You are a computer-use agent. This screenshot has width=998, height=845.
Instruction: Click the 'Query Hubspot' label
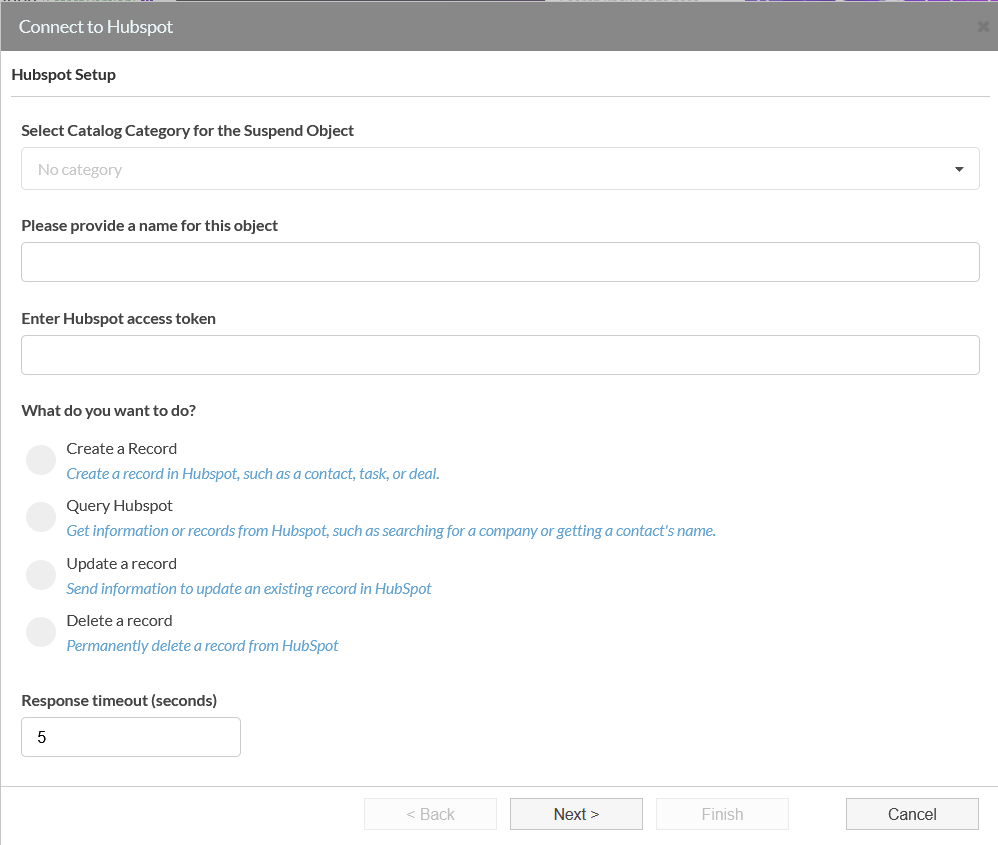click(x=120, y=506)
